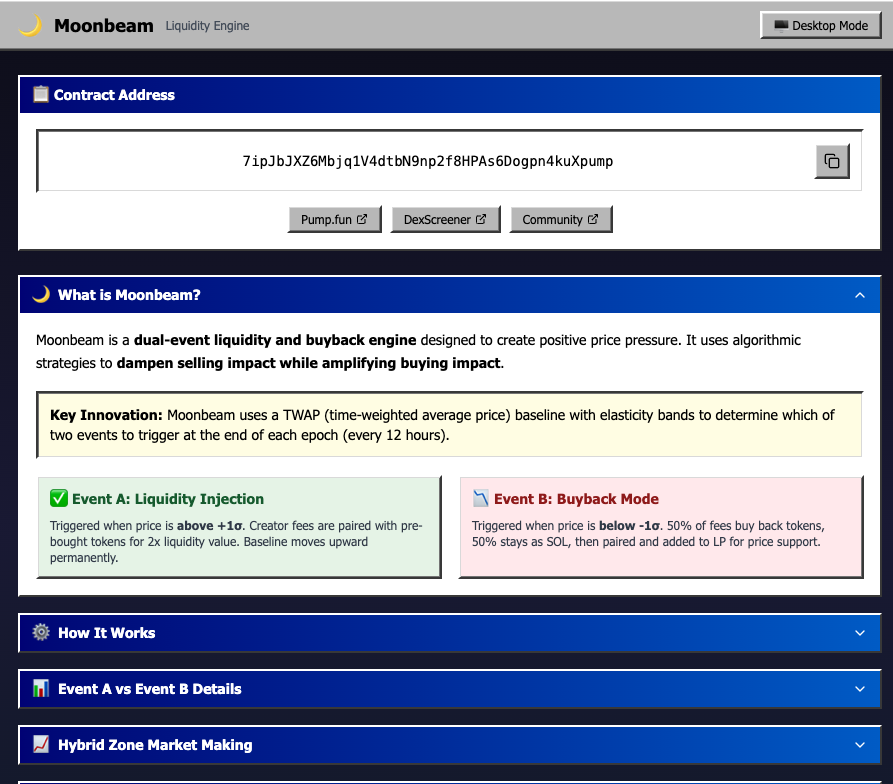This screenshot has height=784, width=893.
Task: Switch to Desktop Mode
Action: click(821, 26)
